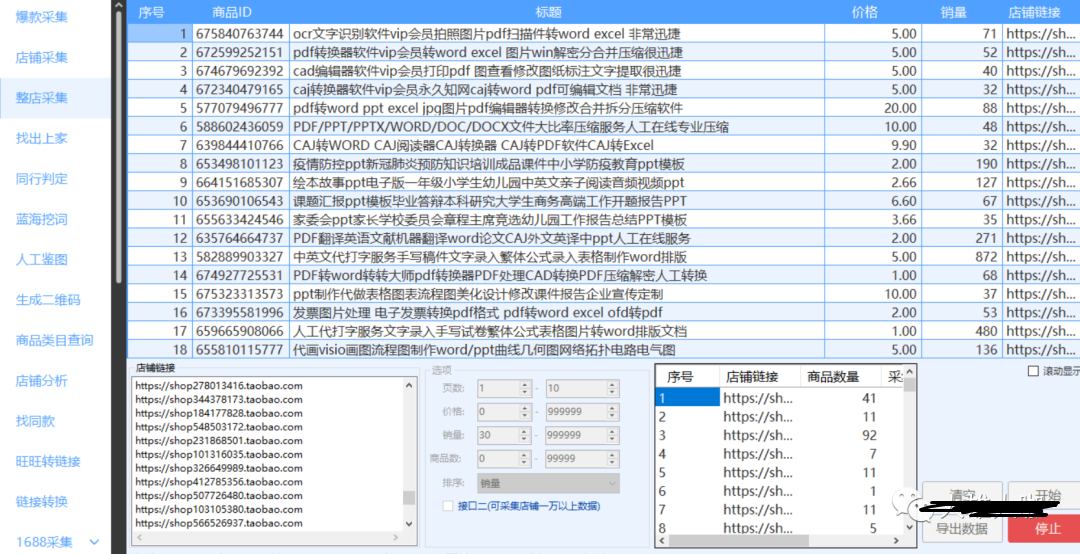Click the 导出数据 button

(x=962, y=529)
